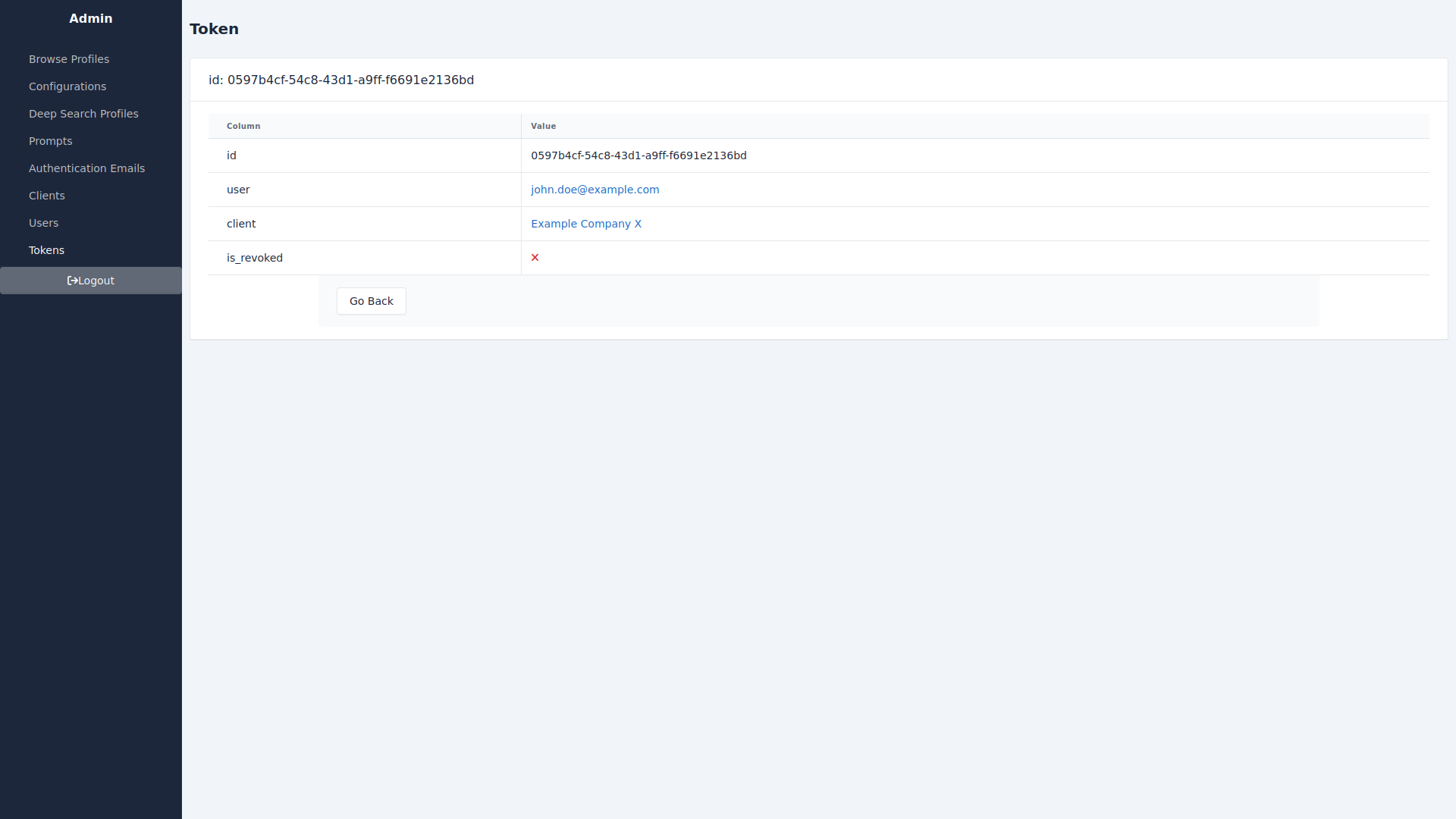Click the logout arrow icon

pyautogui.click(x=72, y=281)
